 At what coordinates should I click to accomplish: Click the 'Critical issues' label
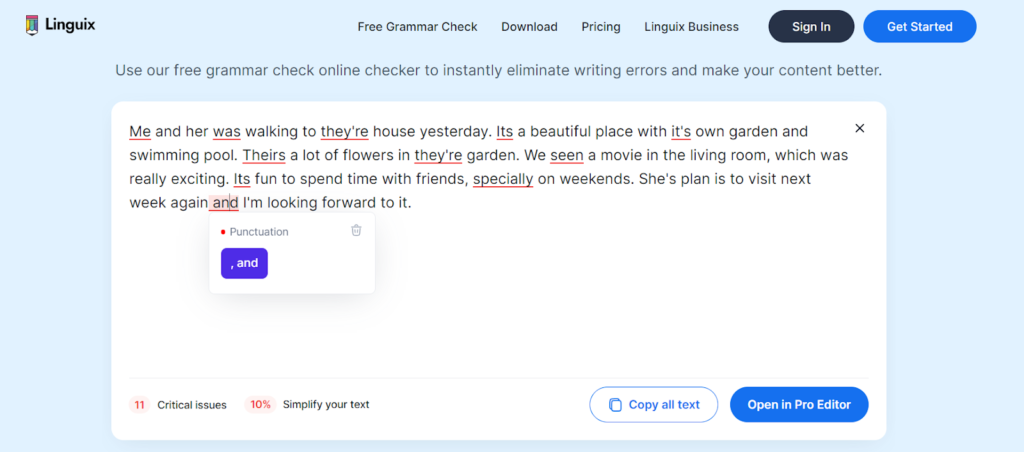(192, 405)
